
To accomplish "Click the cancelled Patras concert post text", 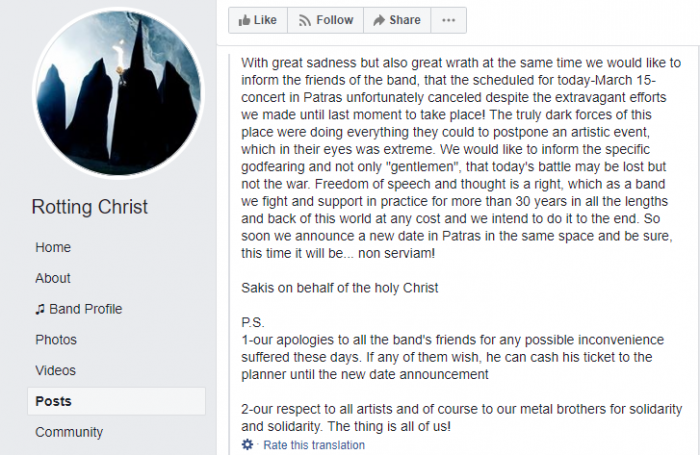I will 461,158.
